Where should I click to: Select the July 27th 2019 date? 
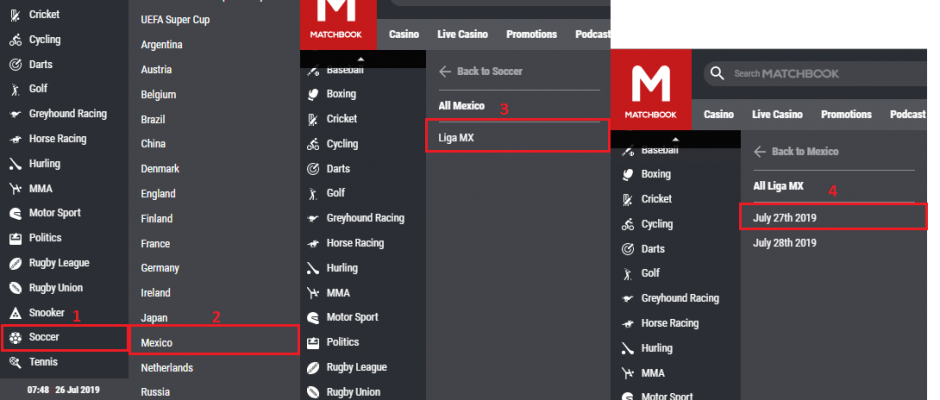point(834,217)
